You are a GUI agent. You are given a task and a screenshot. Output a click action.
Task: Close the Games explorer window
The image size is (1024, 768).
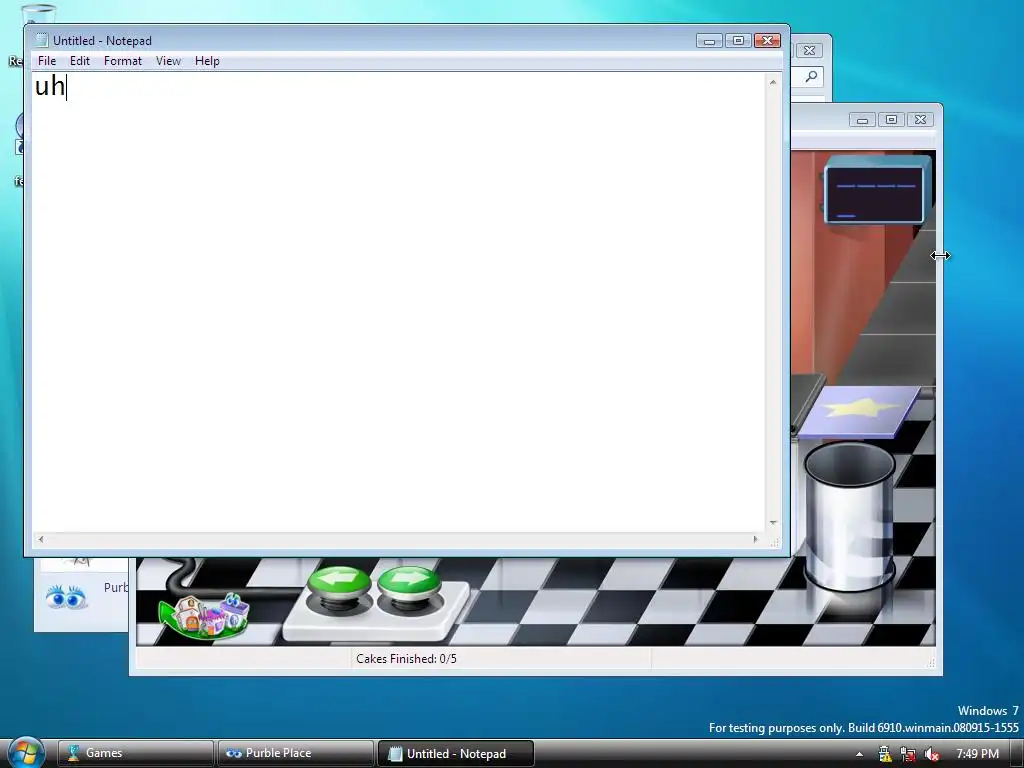point(809,50)
